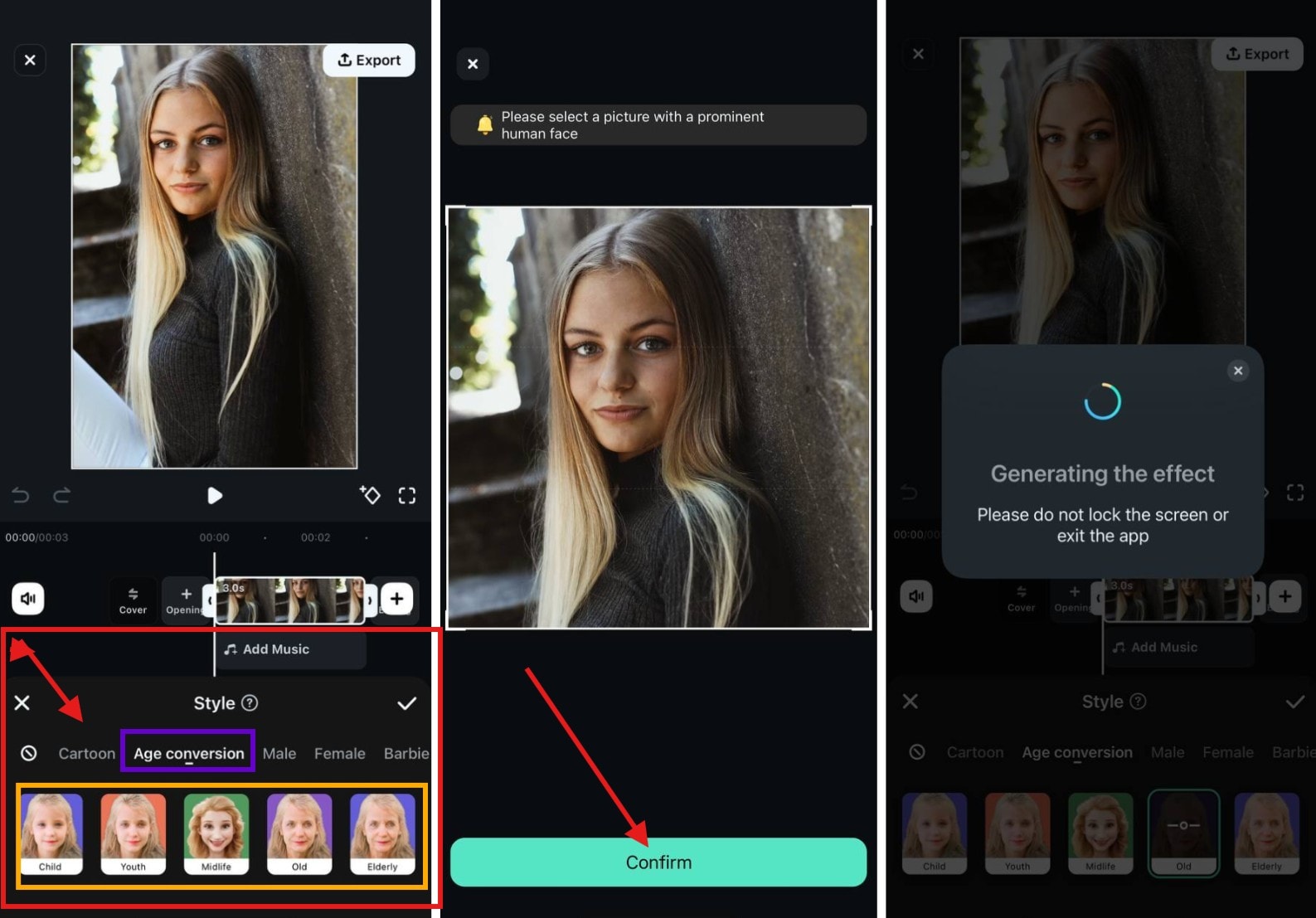
Task: Add a keyframe with the diamond icon
Action: pyautogui.click(x=370, y=495)
